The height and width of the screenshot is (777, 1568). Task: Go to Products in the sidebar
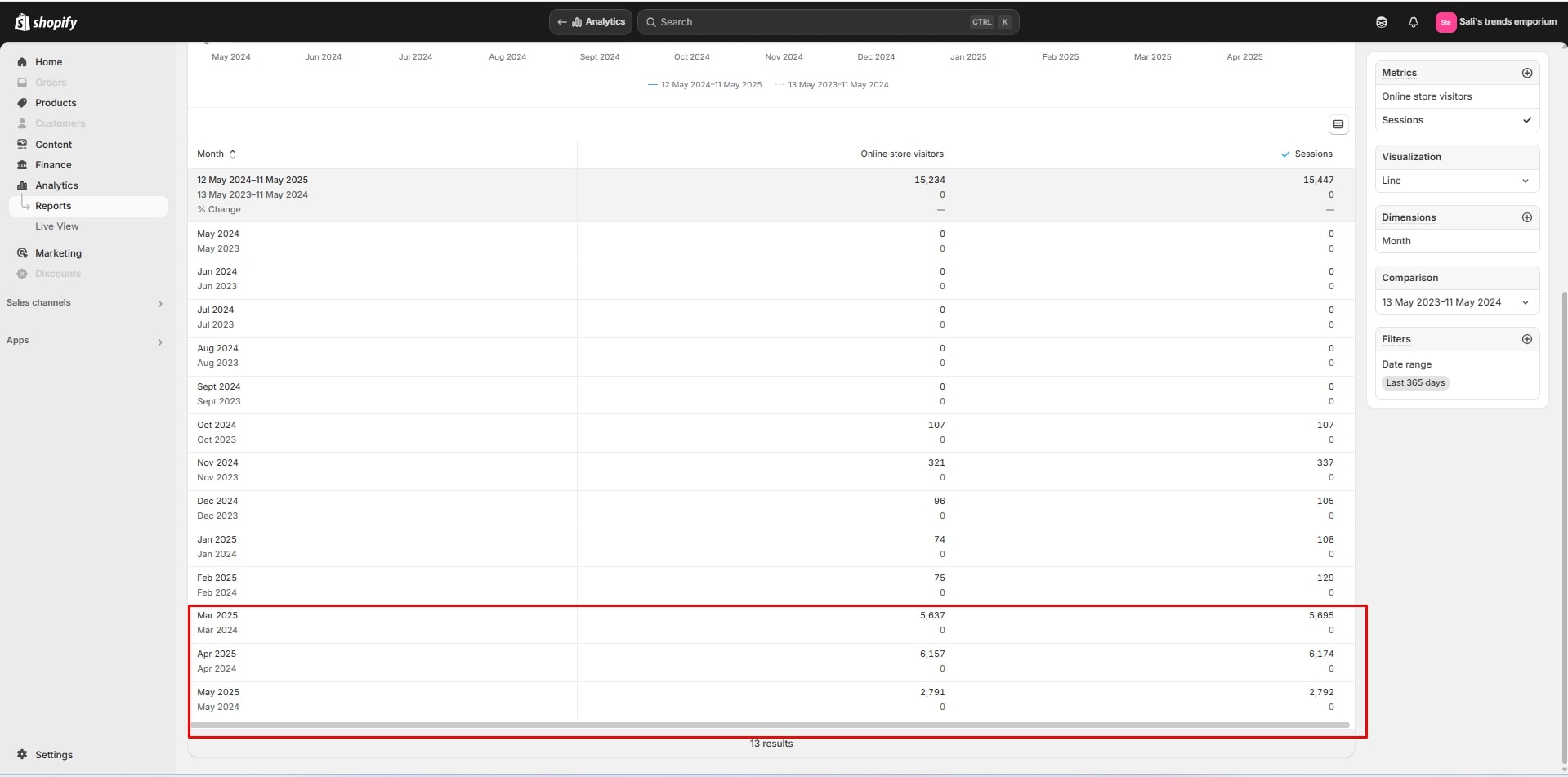(56, 103)
